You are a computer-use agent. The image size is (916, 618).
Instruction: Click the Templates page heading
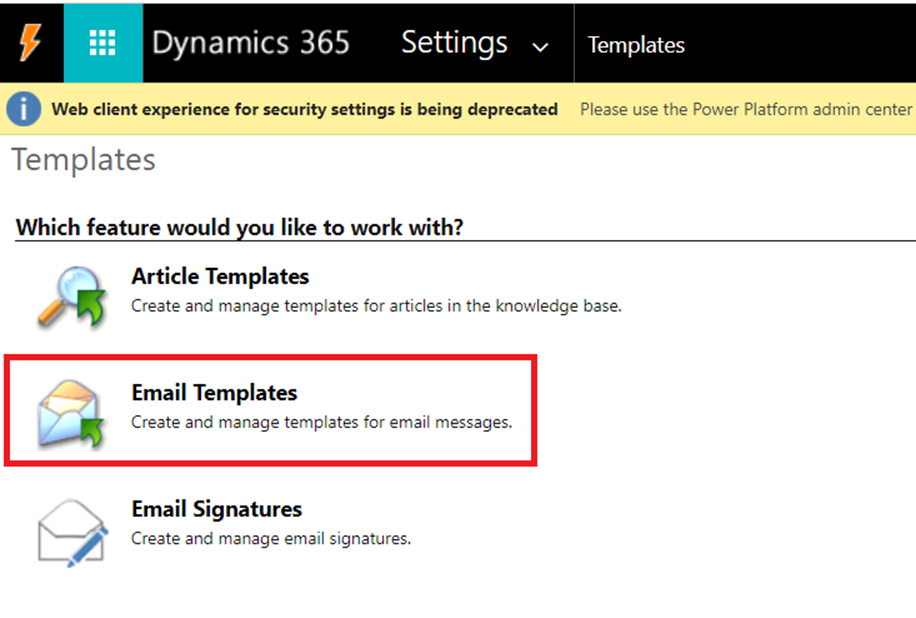[x=84, y=160]
